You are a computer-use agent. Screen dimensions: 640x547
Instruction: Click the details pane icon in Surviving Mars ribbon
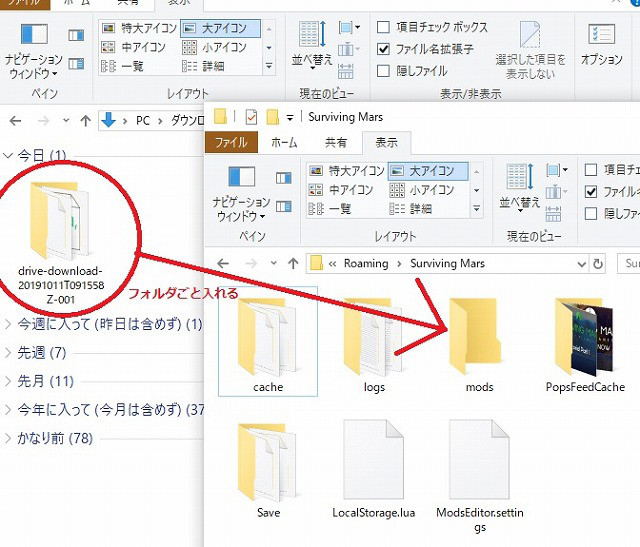coord(283,207)
